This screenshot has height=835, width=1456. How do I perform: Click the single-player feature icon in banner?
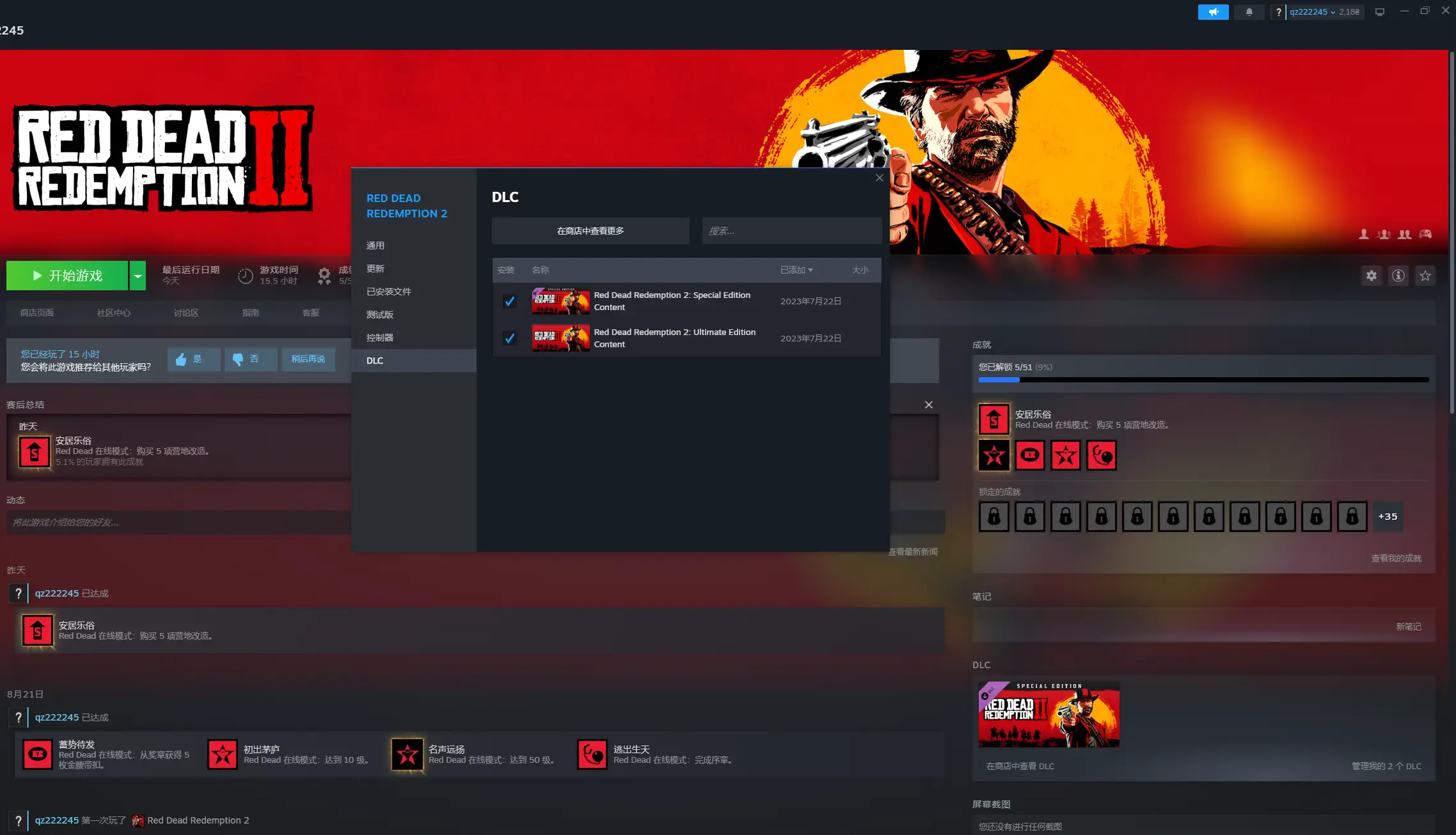tap(1364, 235)
